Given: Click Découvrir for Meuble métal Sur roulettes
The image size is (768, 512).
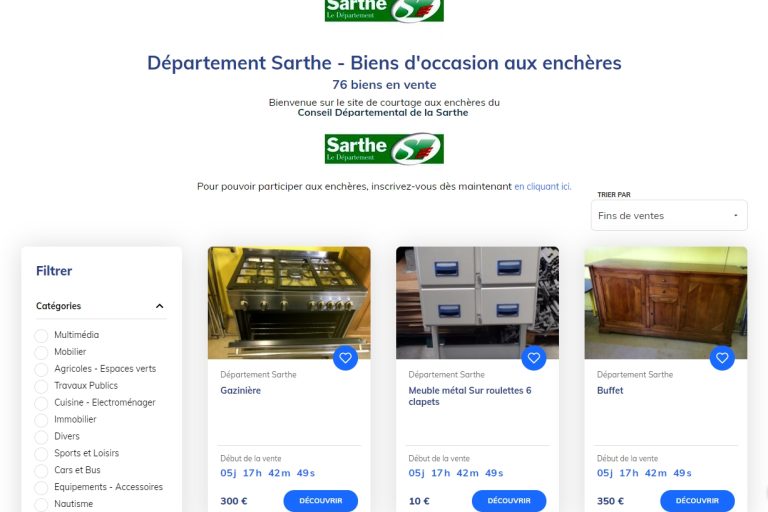Looking at the screenshot, I should (x=509, y=501).
